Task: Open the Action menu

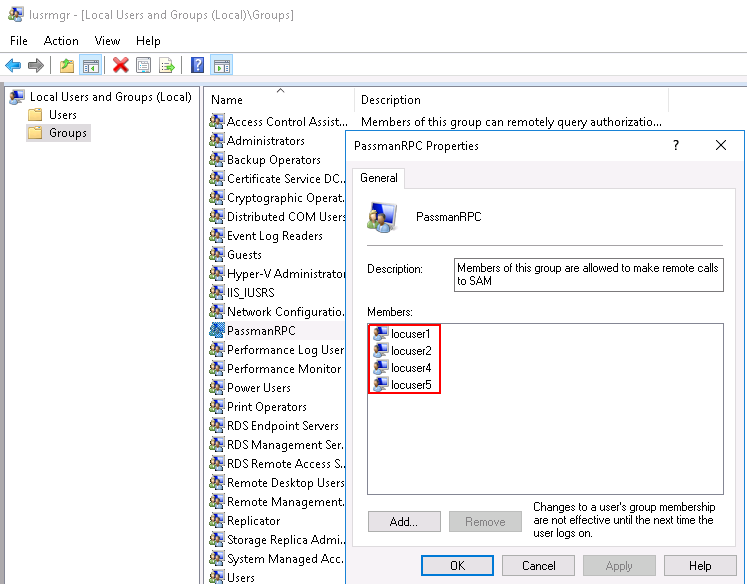Action: (x=61, y=41)
